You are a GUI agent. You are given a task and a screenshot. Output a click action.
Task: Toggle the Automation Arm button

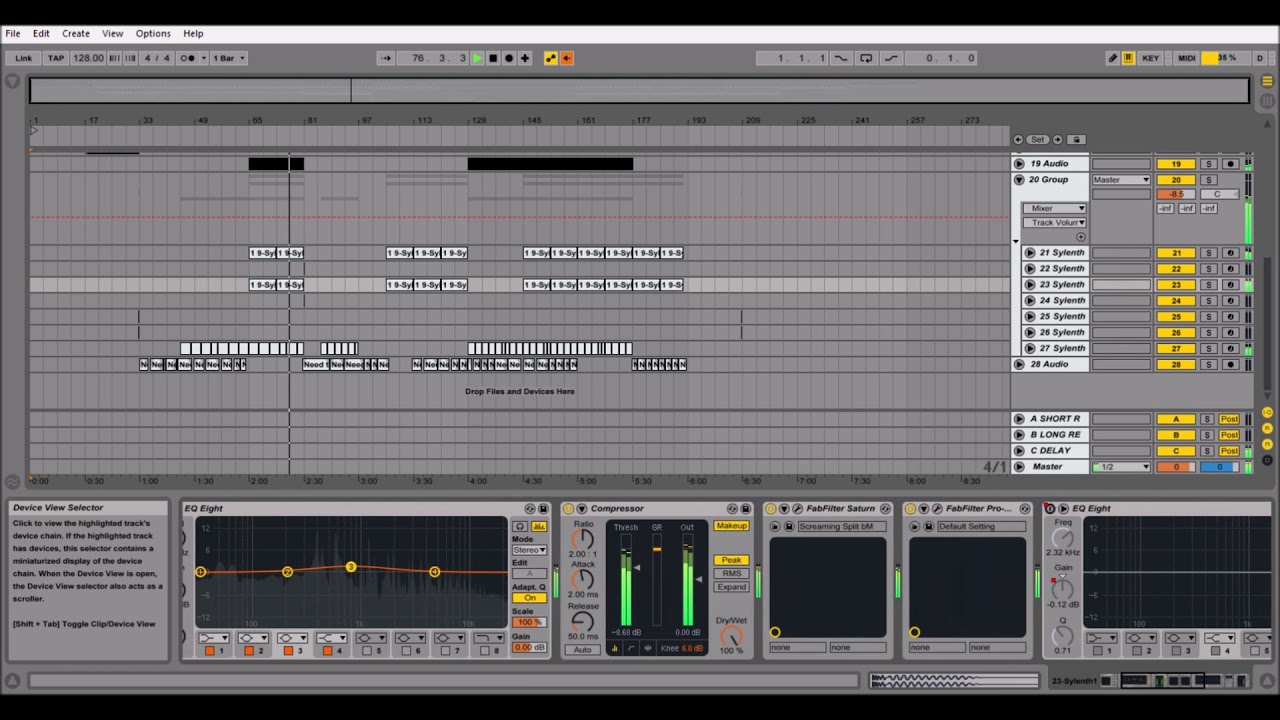pyautogui.click(x=550, y=58)
